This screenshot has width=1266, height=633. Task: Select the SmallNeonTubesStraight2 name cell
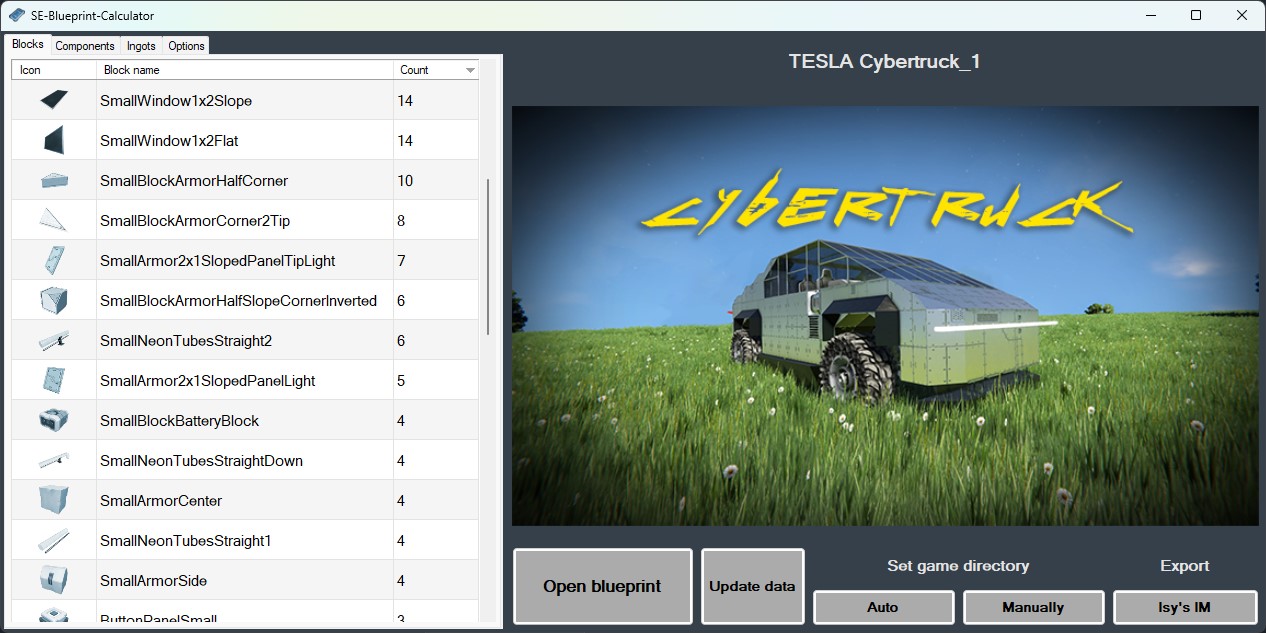click(245, 340)
